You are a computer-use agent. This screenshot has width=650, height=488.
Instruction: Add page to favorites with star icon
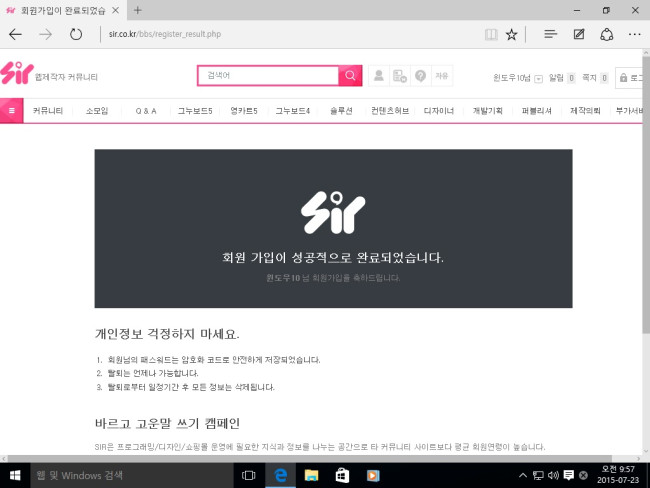pos(512,34)
